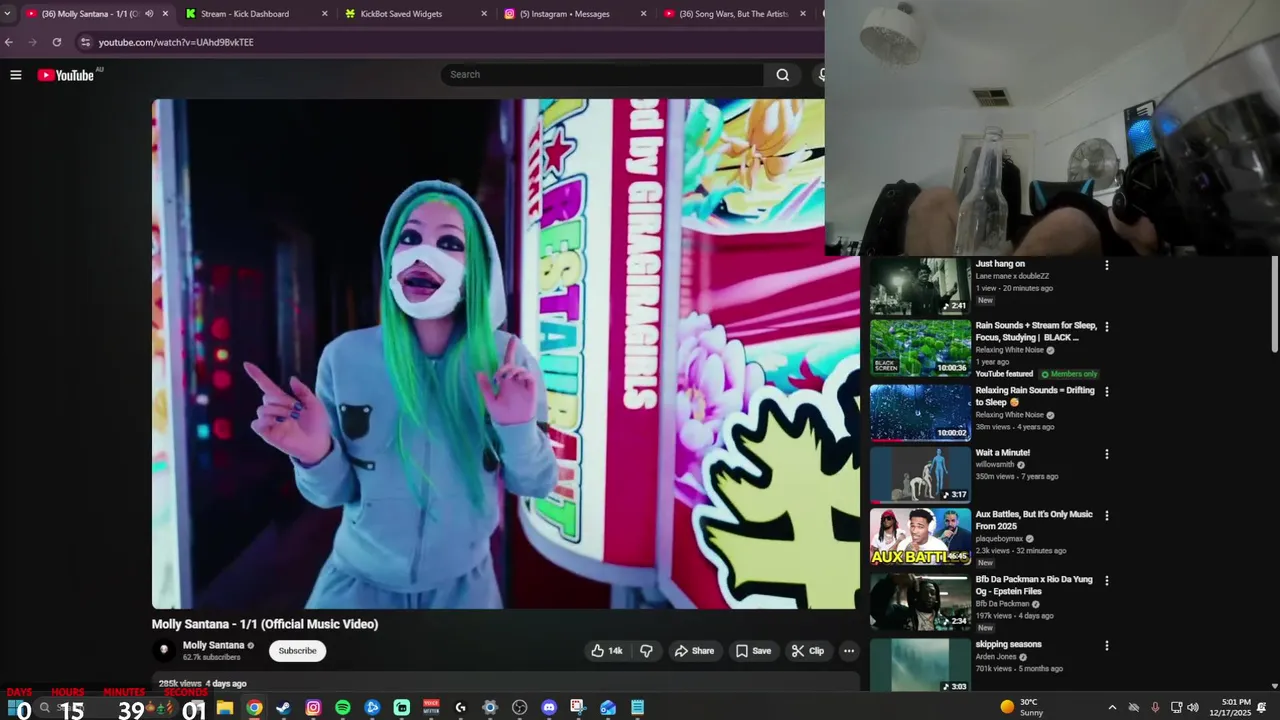
Task: Play 'Wait a Minute!' video thumbnail
Action: (x=920, y=474)
